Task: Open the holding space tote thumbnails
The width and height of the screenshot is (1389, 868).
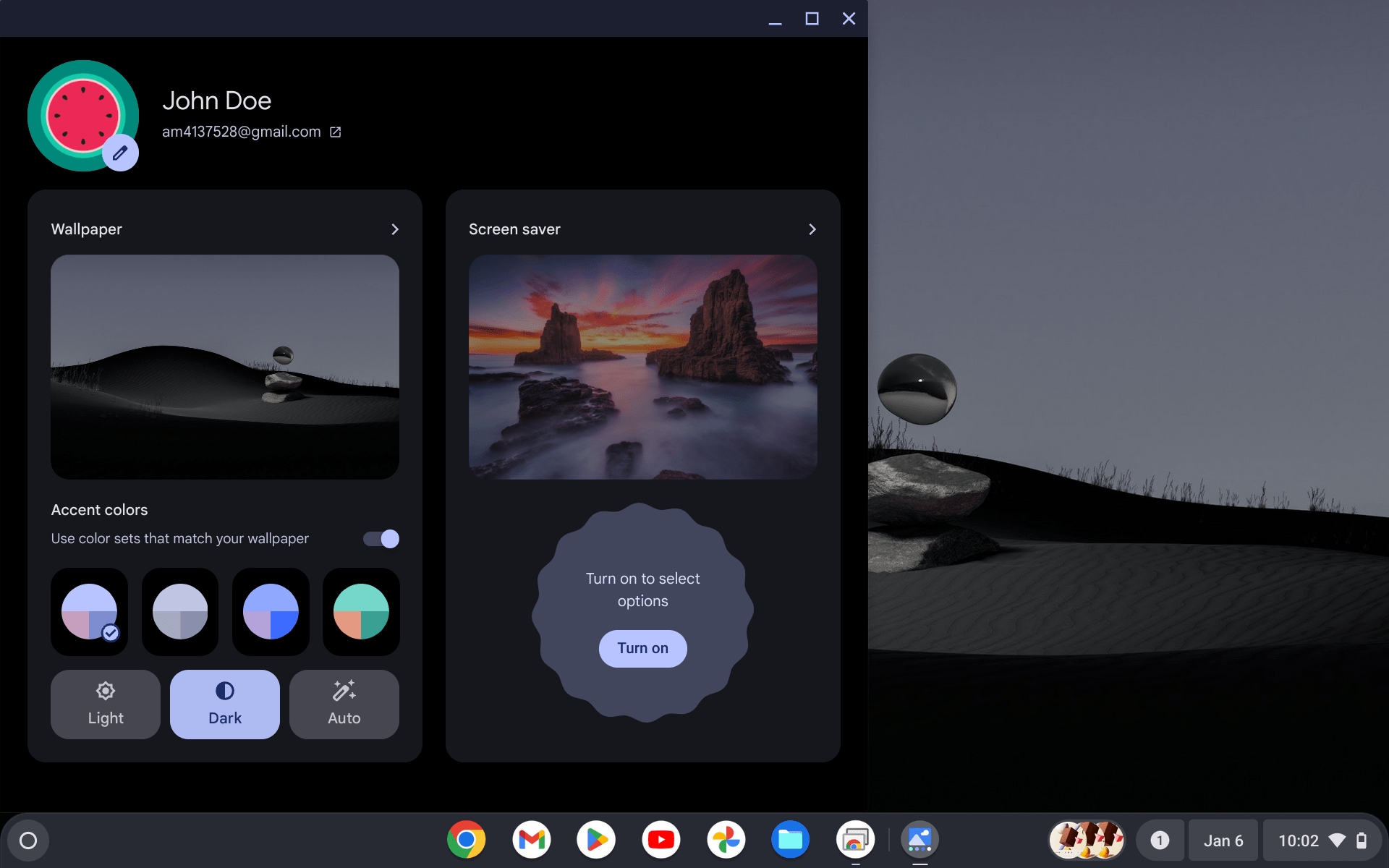Action: point(1087,841)
